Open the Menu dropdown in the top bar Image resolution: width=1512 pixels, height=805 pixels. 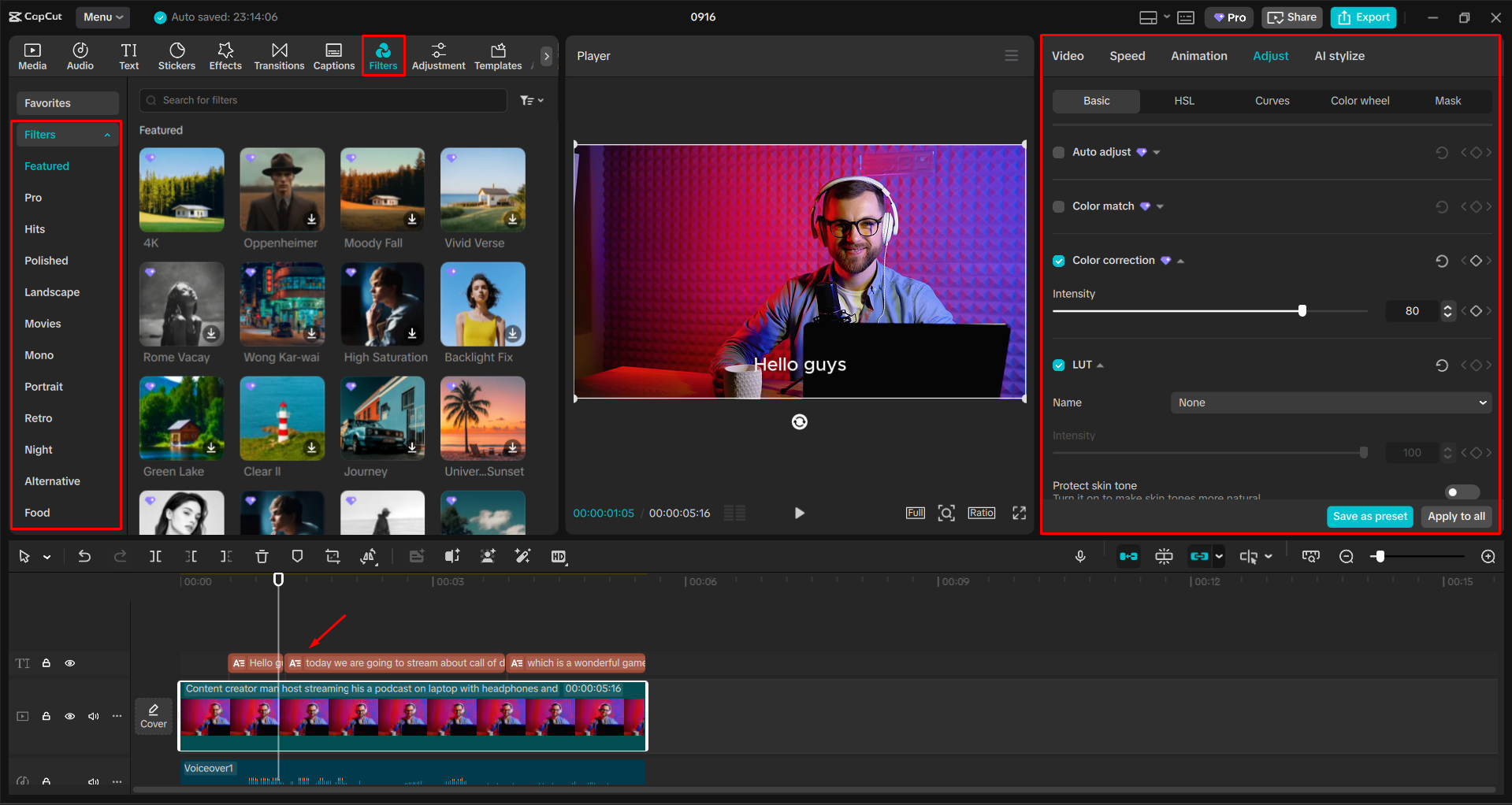pyautogui.click(x=102, y=17)
